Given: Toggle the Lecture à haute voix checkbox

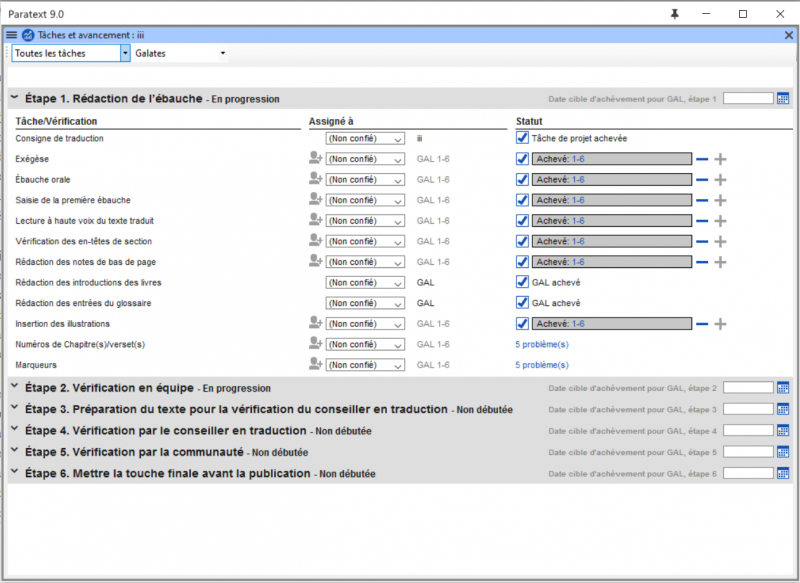Looking at the screenshot, I should (x=522, y=220).
